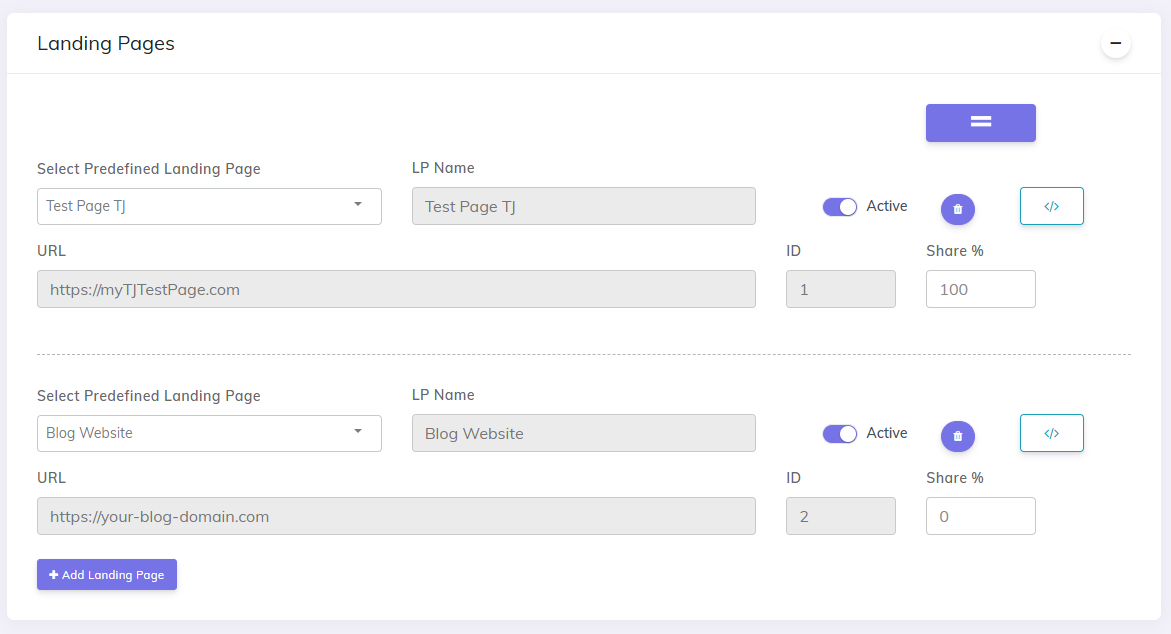Image resolution: width=1171 pixels, height=634 pixels.
Task: Open the Test Page TJ predefined dropdown
Action: (209, 206)
